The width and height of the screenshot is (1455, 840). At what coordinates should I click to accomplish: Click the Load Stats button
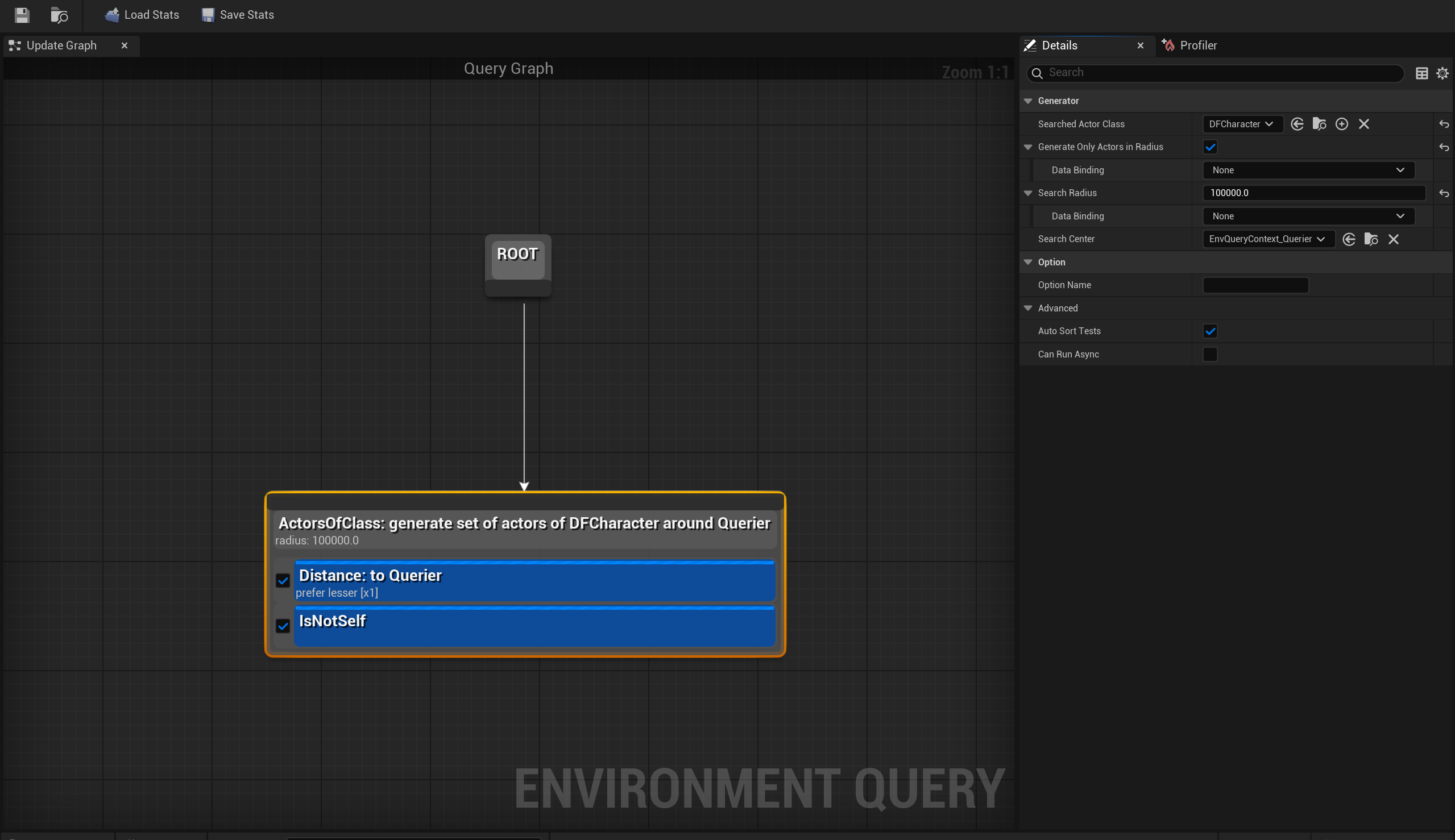click(x=142, y=15)
